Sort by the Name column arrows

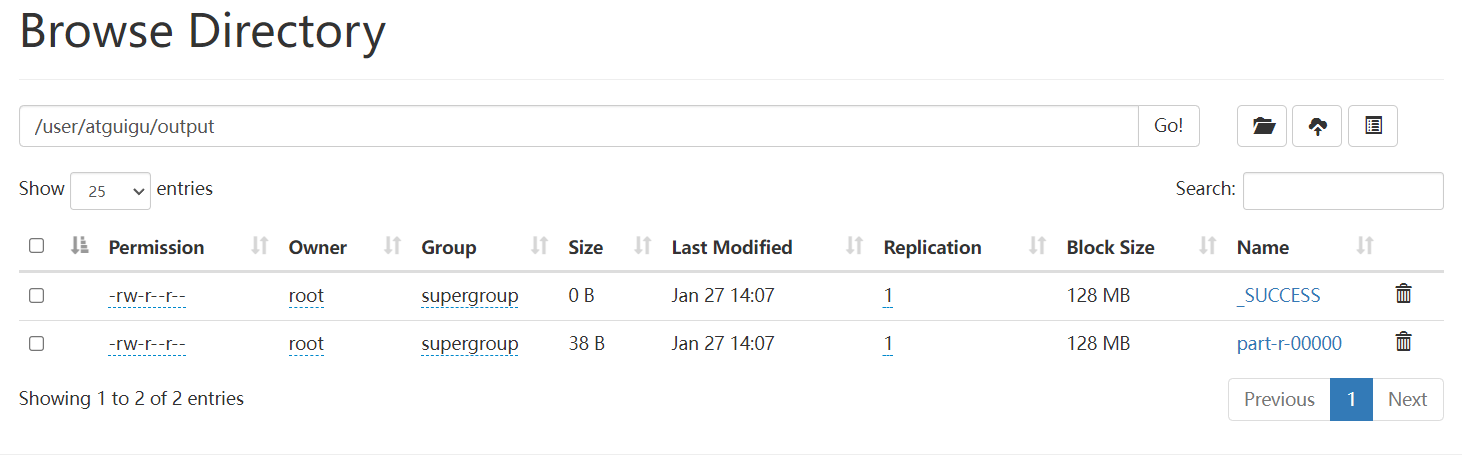[1365, 246]
